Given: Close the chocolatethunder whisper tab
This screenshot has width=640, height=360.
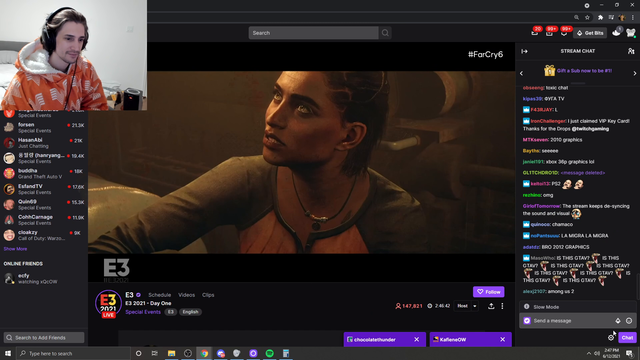Looking at the screenshot, I should 416,340.
